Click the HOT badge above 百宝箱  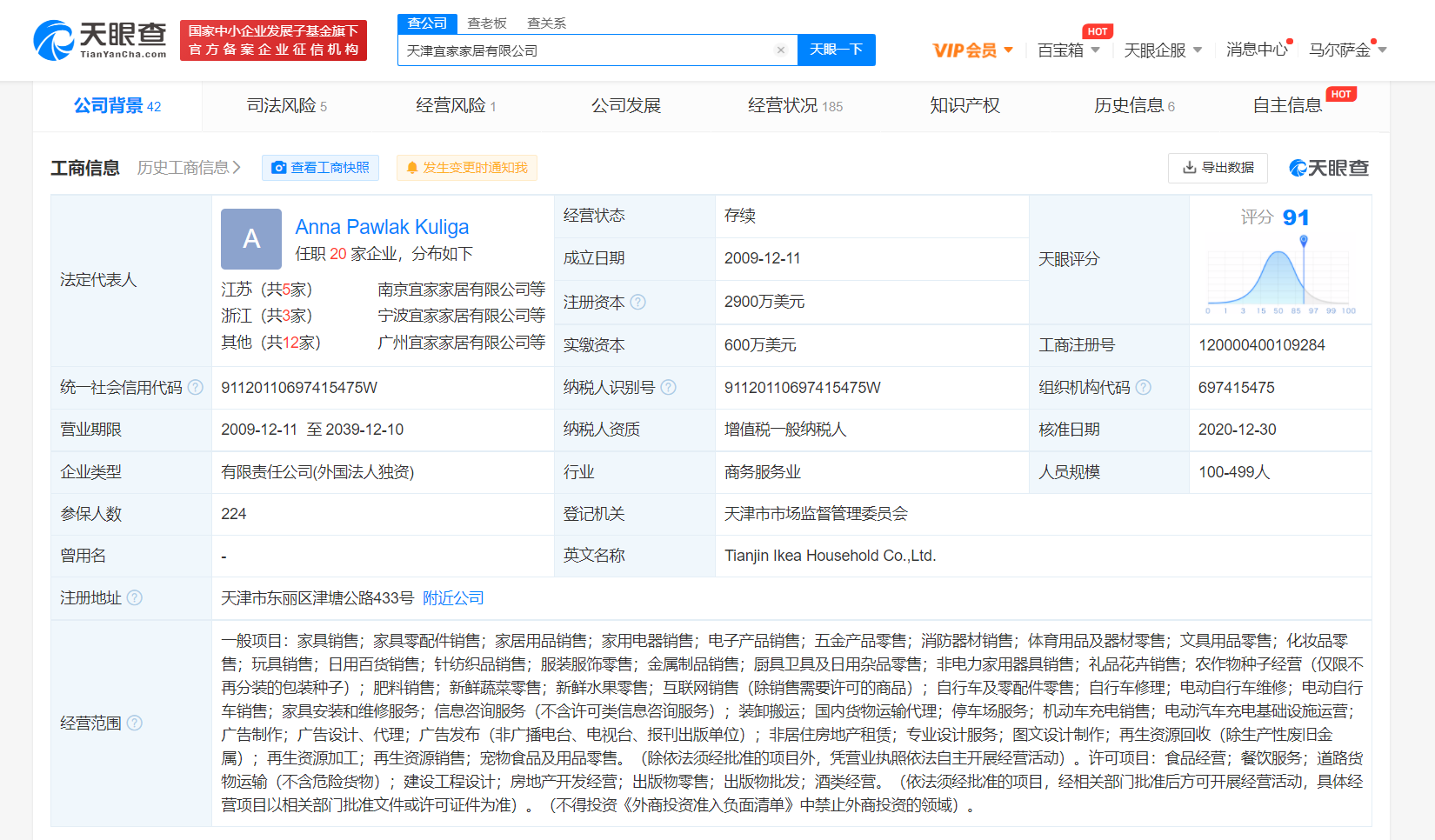pos(1098,31)
